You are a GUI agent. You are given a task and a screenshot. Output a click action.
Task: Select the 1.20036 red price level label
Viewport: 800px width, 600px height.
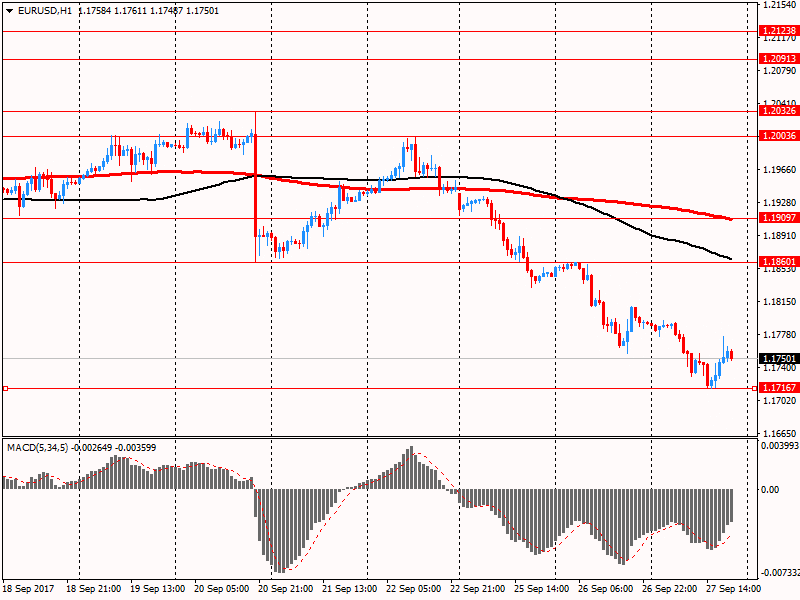point(779,136)
